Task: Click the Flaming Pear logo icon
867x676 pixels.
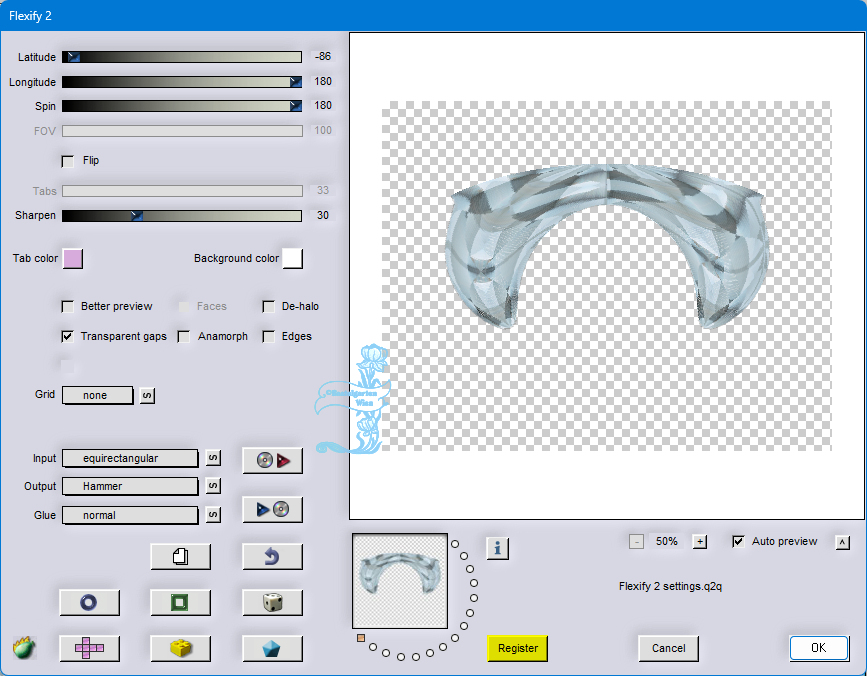Action: [24, 647]
